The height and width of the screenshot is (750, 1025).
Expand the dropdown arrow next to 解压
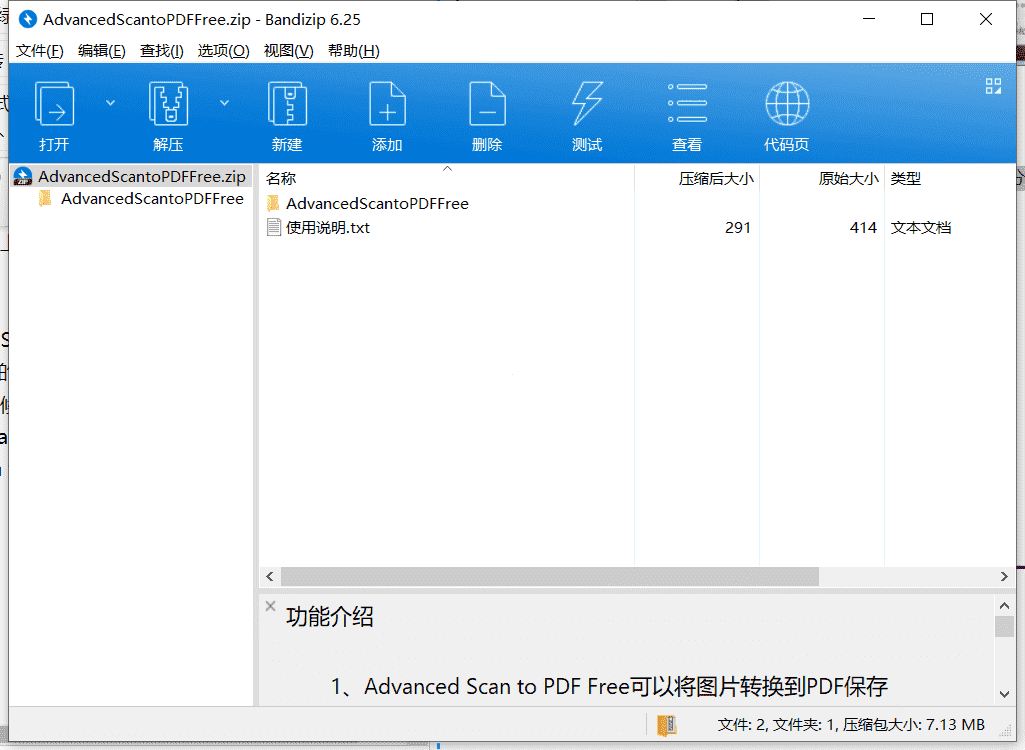[x=224, y=103]
